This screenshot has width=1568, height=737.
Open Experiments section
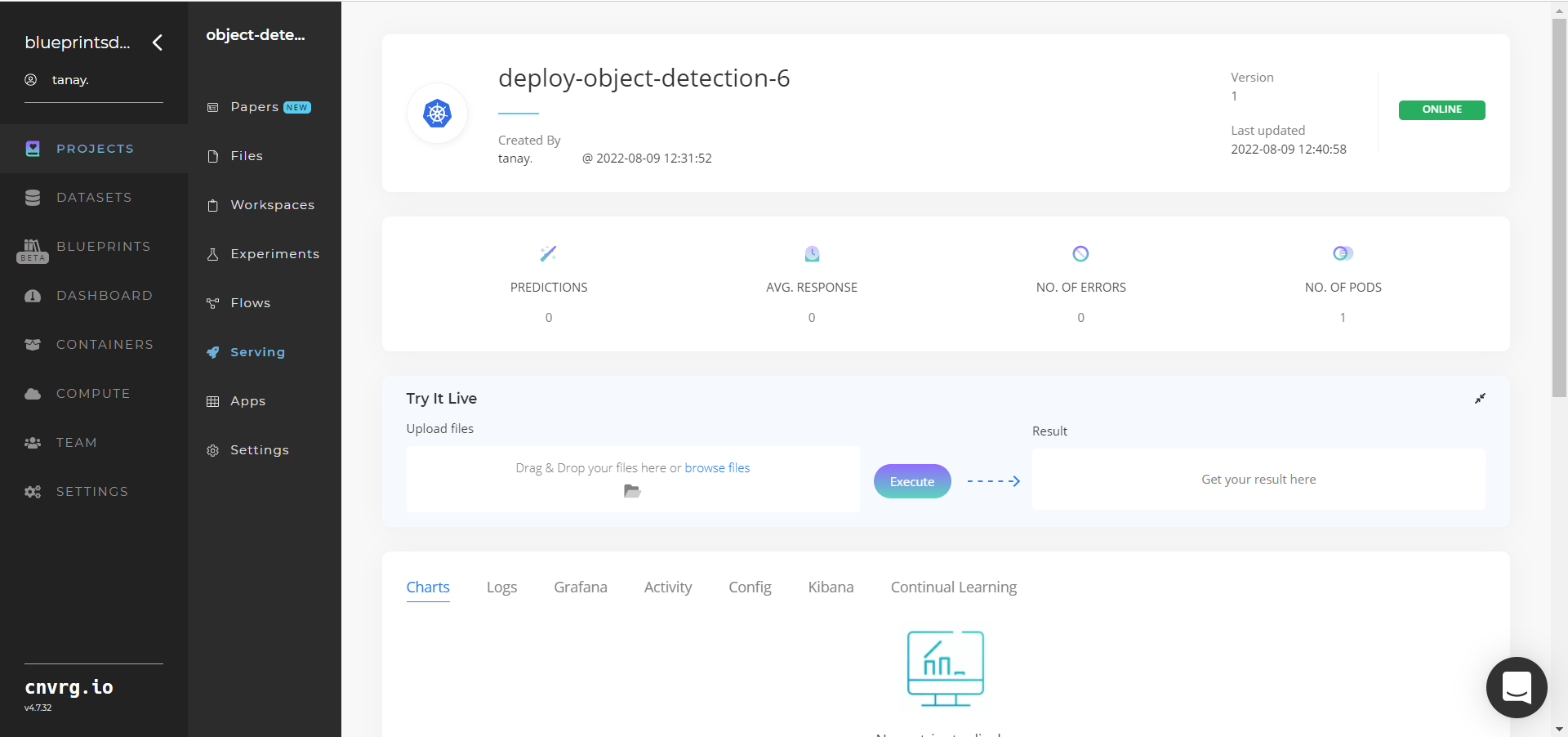click(x=275, y=254)
